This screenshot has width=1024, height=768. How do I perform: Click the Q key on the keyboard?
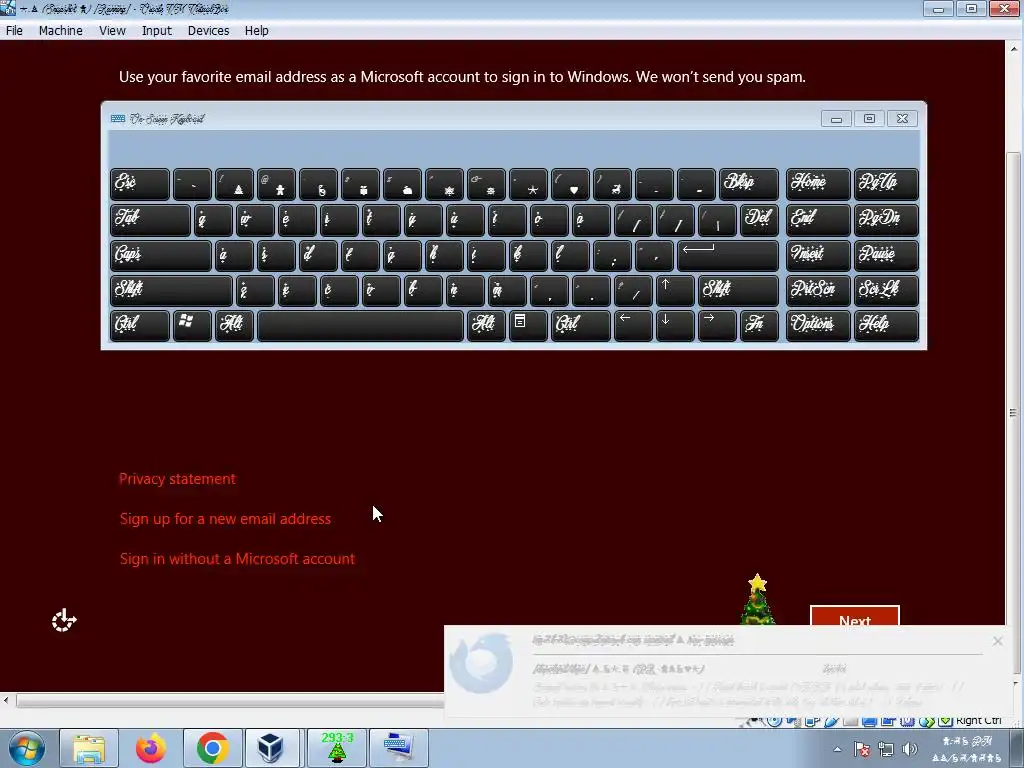(213, 219)
